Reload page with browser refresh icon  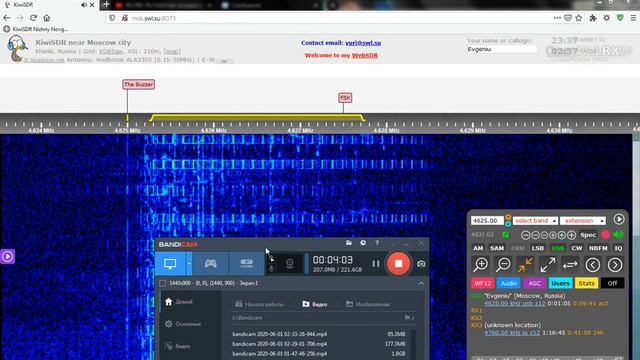[33, 18]
